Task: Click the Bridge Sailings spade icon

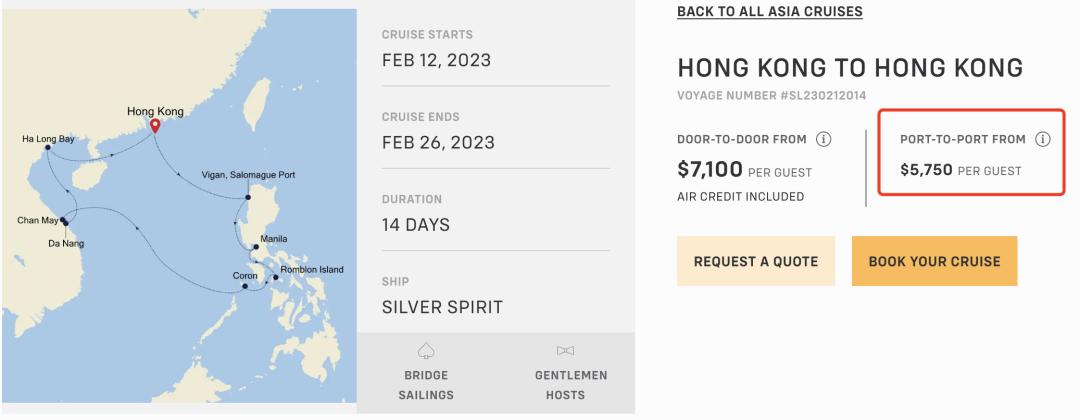Action: [x=426, y=351]
